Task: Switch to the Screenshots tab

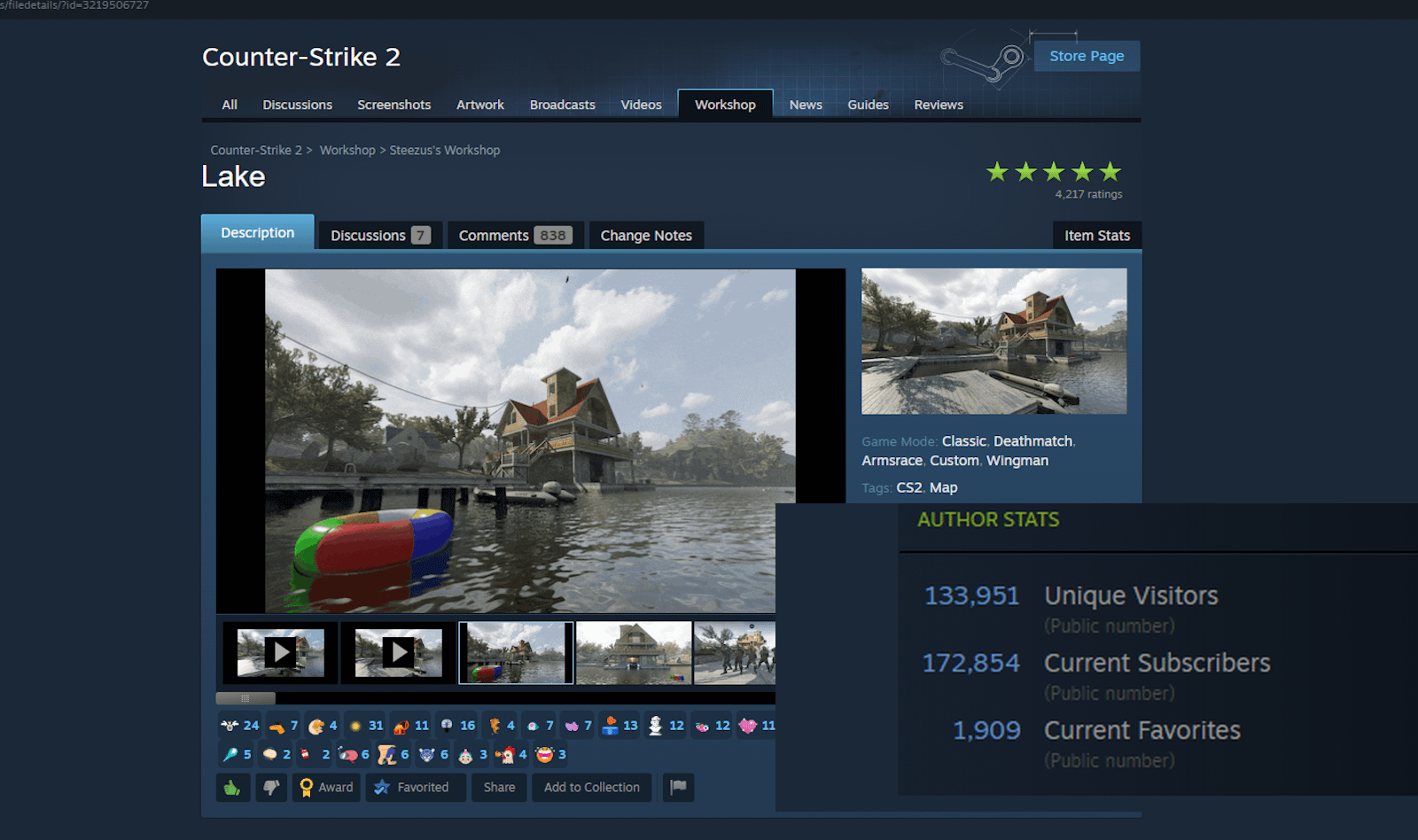Action: coord(394,105)
